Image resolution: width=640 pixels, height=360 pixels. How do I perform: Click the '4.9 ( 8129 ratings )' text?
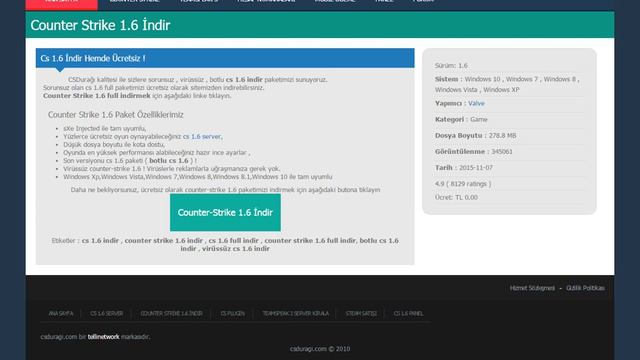coord(463,184)
